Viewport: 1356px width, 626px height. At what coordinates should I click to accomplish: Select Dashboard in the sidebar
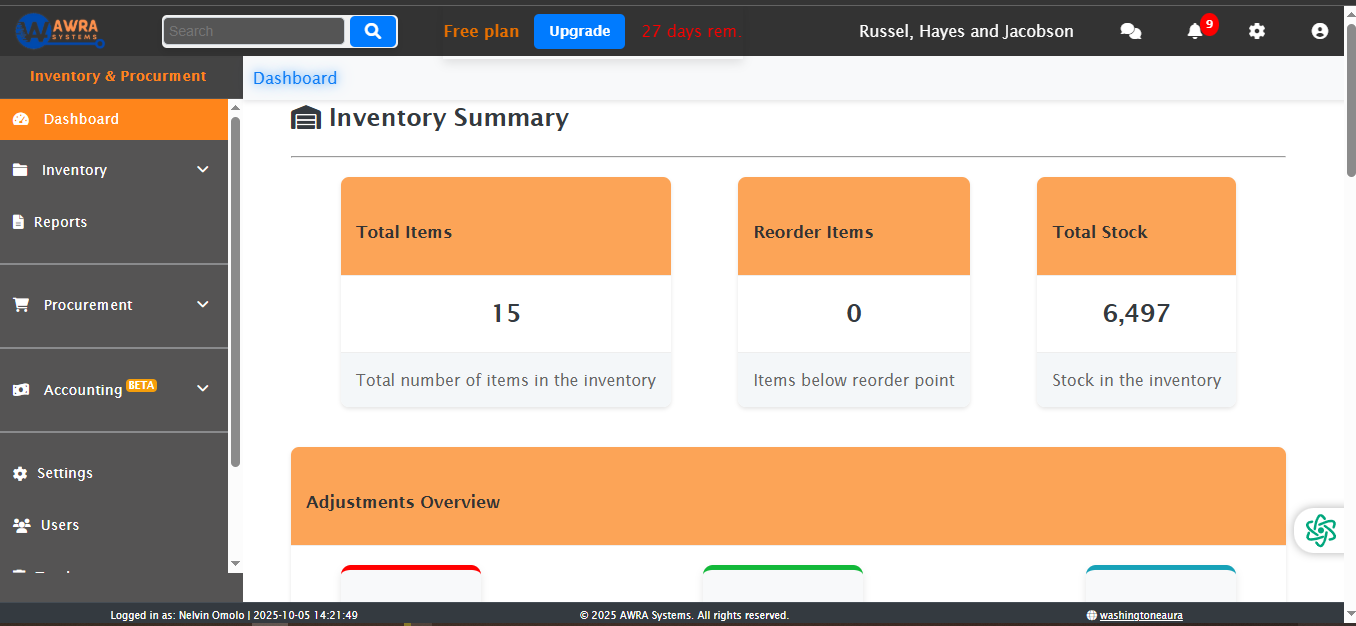(81, 119)
